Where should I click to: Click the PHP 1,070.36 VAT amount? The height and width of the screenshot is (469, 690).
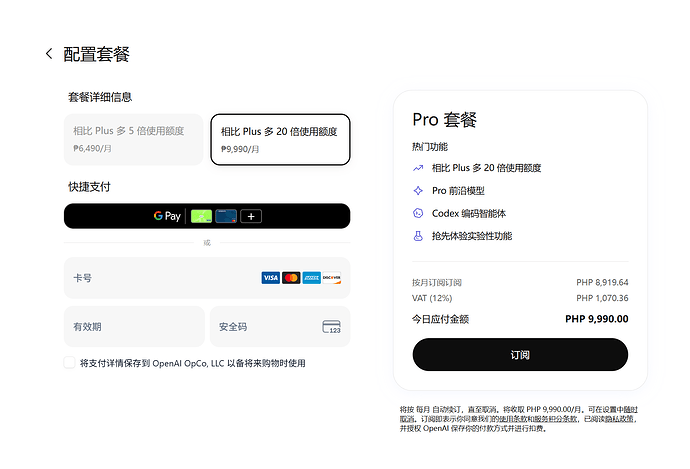tap(602, 298)
